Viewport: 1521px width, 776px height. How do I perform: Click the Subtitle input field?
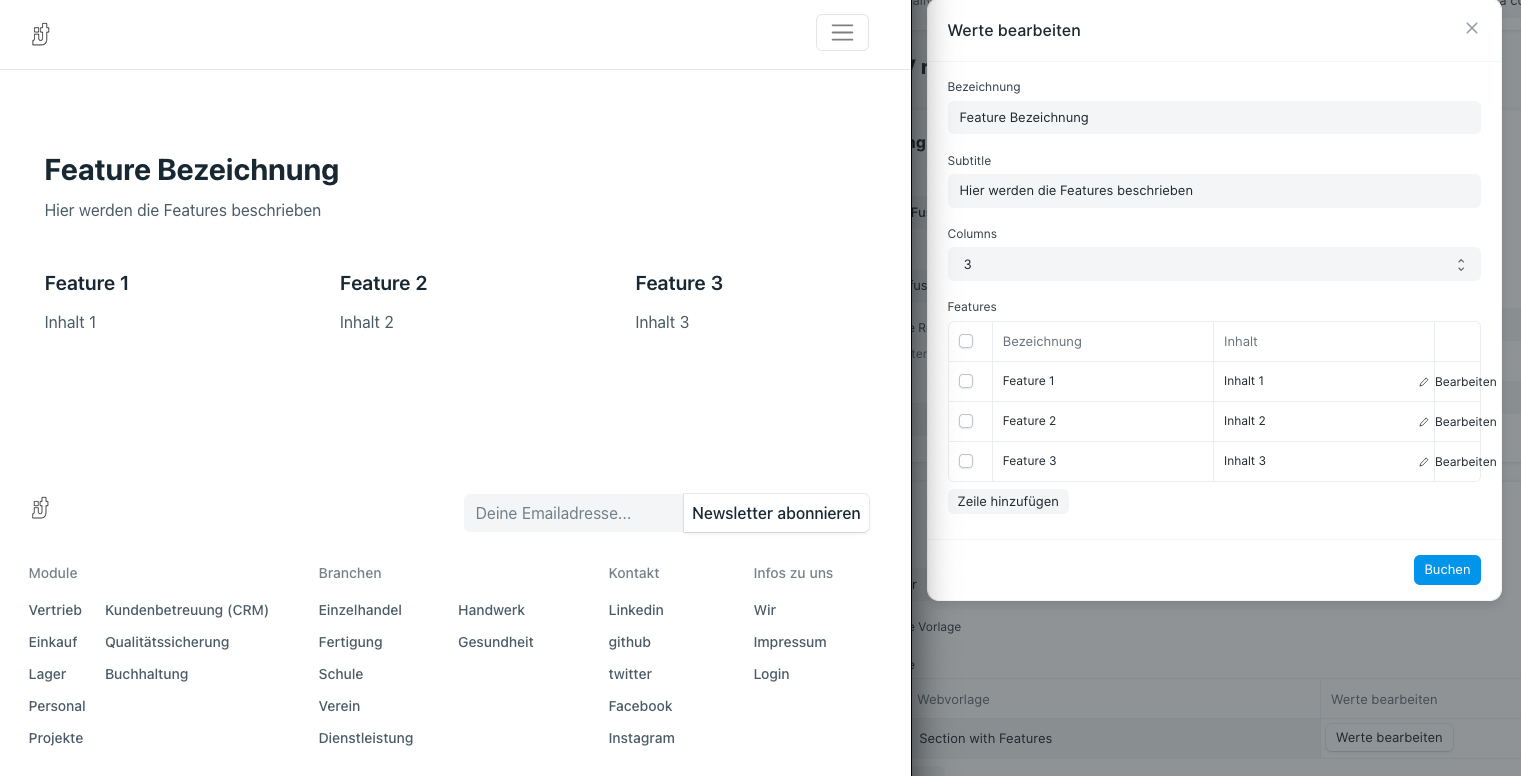click(1214, 190)
